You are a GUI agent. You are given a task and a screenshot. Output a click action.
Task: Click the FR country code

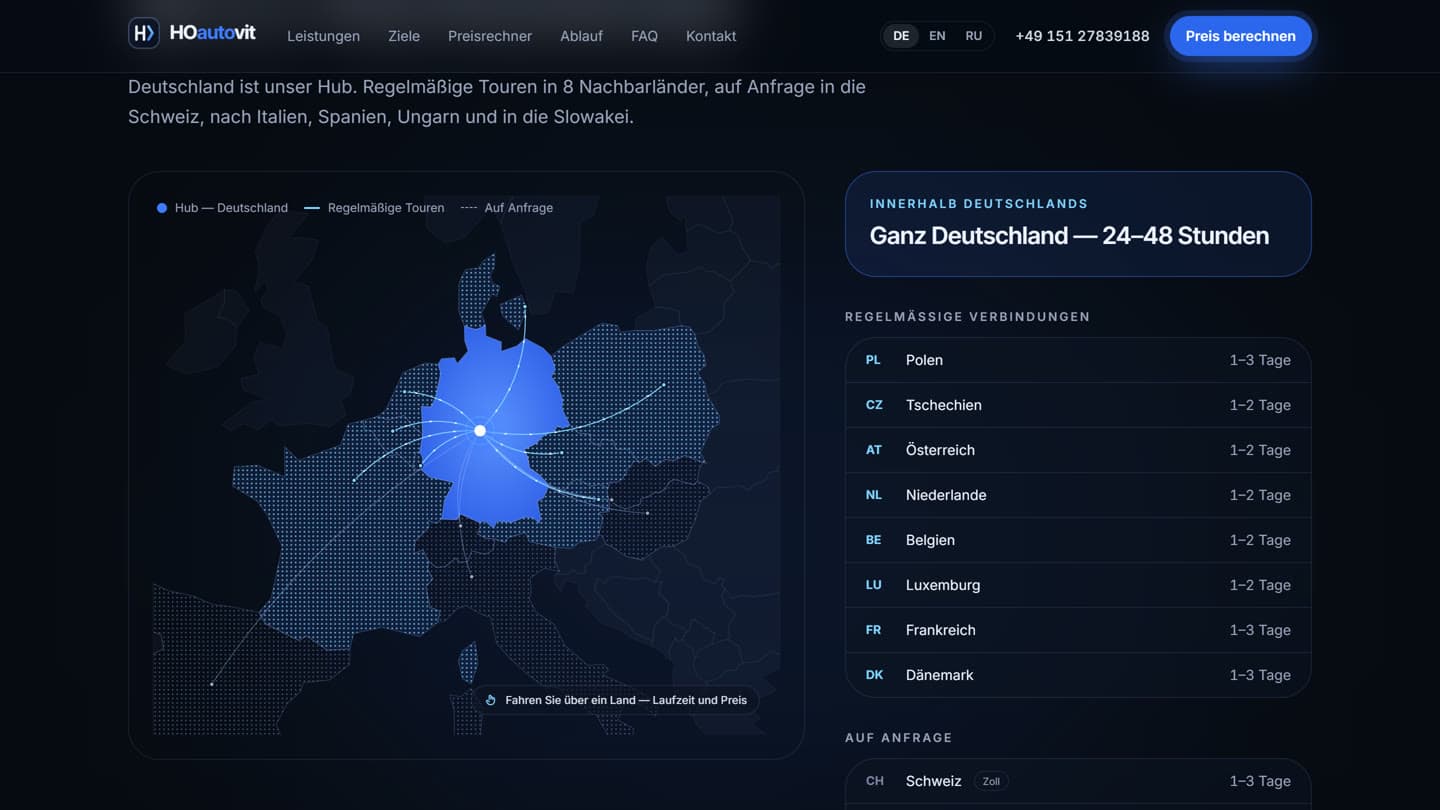point(873,630)
